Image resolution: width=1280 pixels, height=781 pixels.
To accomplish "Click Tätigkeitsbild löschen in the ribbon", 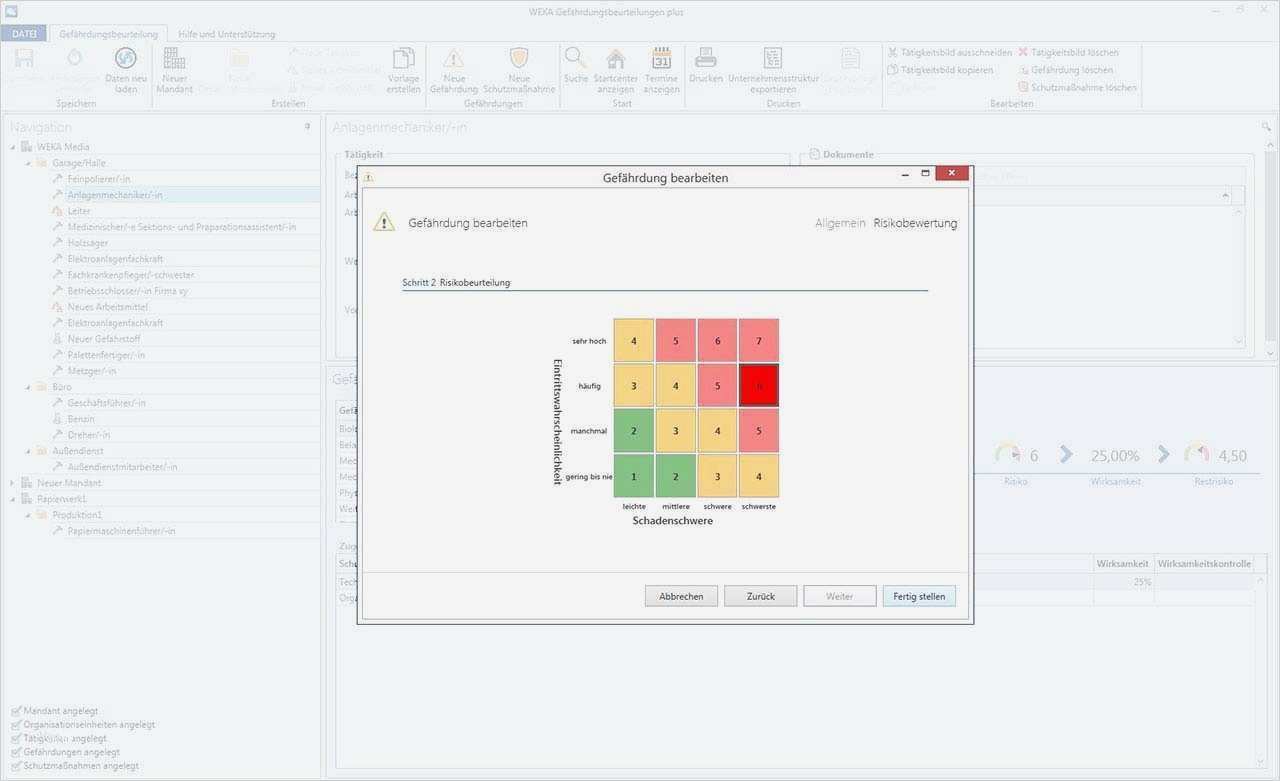I will (1068, 52).
